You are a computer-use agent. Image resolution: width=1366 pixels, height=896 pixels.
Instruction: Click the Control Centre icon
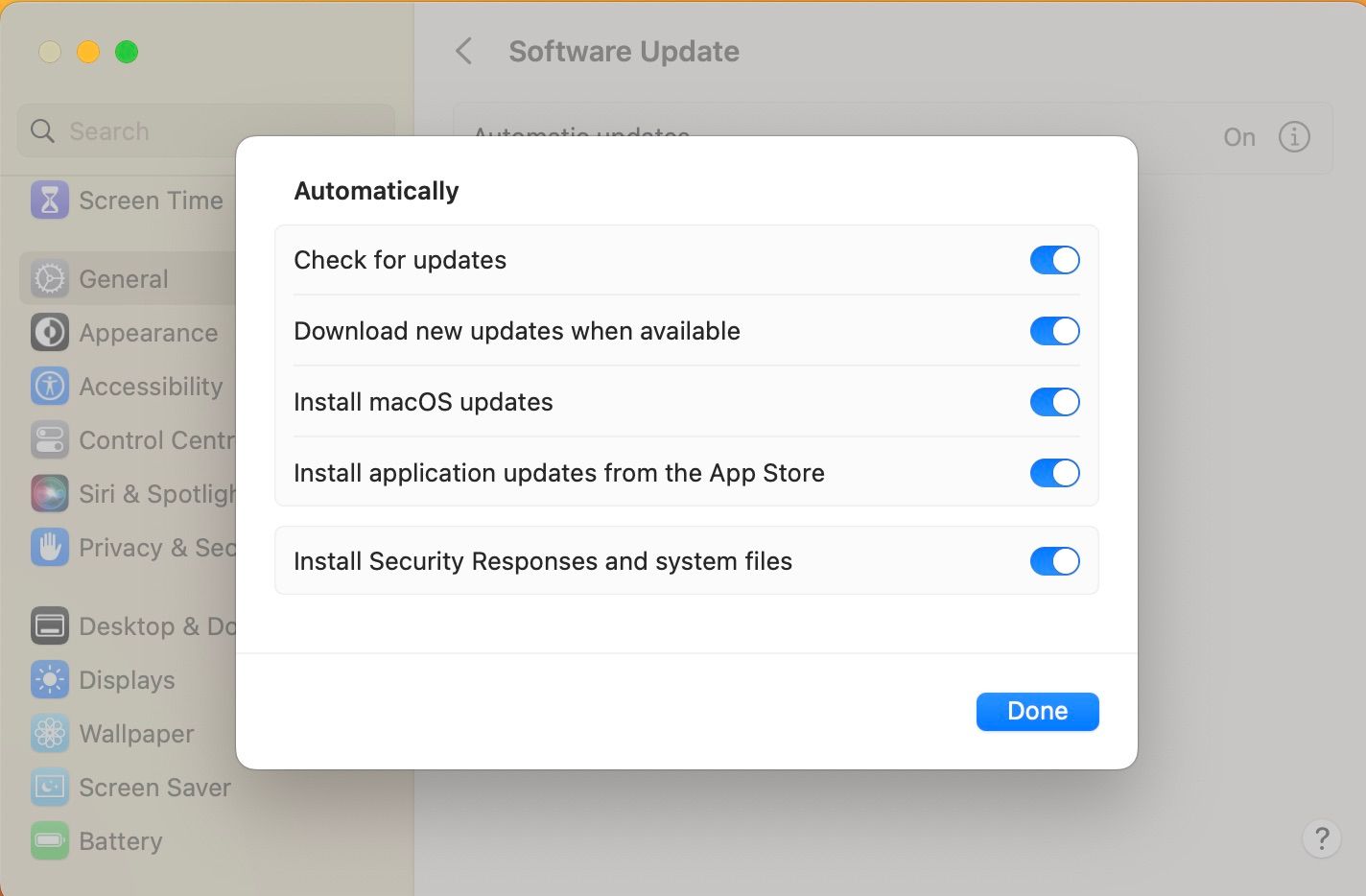pyautogui.click(x=50, y=440)
